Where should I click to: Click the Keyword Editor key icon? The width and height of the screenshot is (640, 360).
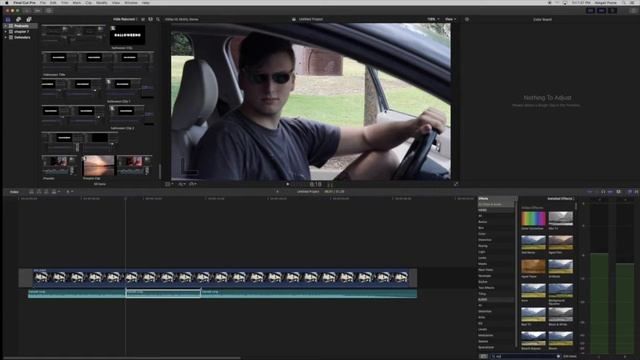click(x=38, y=10)
